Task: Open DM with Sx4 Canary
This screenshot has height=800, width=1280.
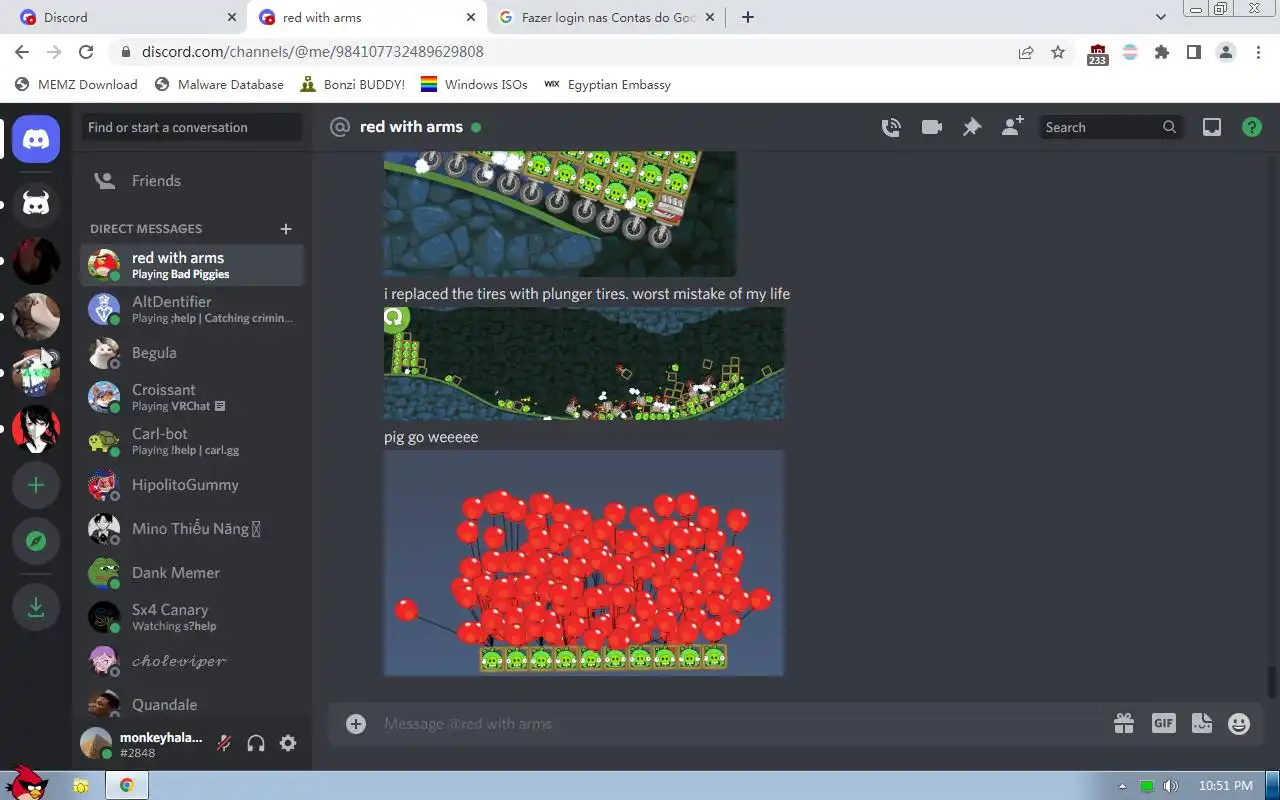Action: pyautogui.click(x=191, y=617)
